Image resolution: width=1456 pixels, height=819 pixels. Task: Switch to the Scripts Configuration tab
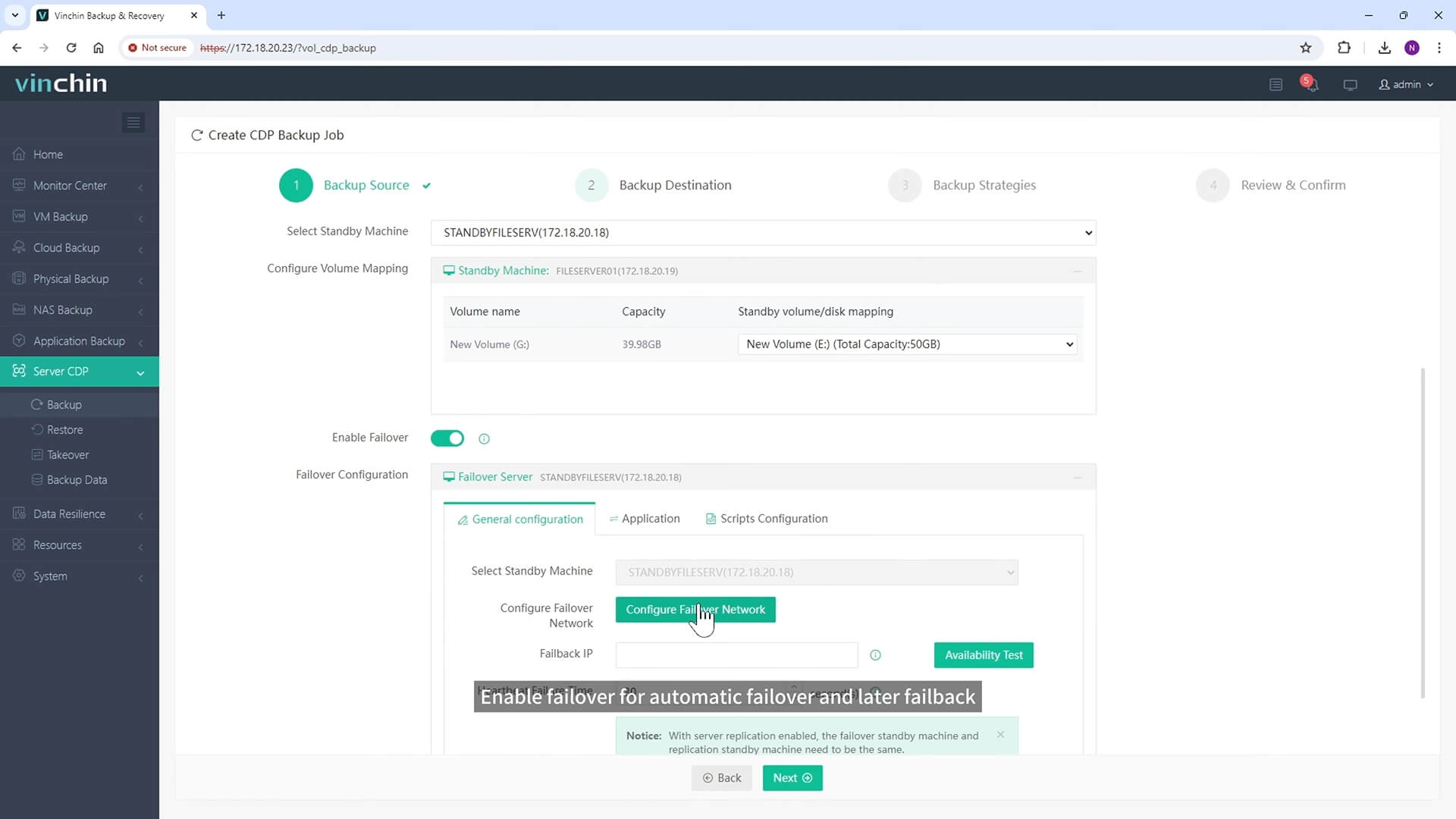pos(774,518)
